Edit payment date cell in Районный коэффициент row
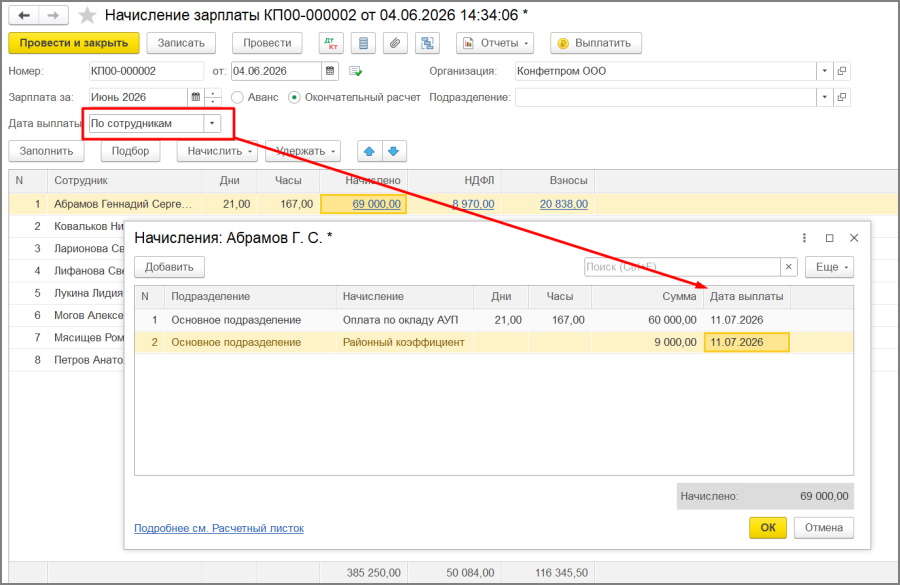Screen dimensions: 900x585 tap(747, 342)
